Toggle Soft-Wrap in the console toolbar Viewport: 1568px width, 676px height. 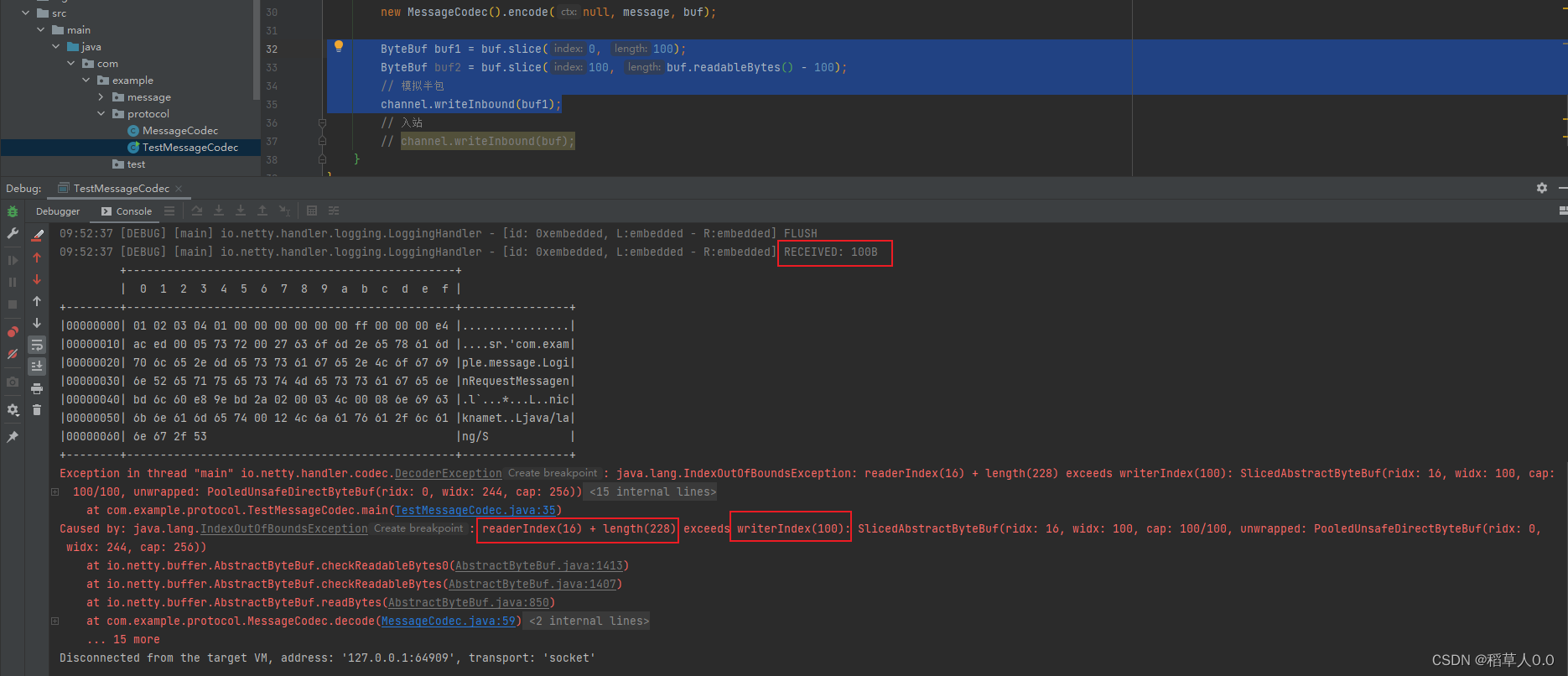coord(37,345)
